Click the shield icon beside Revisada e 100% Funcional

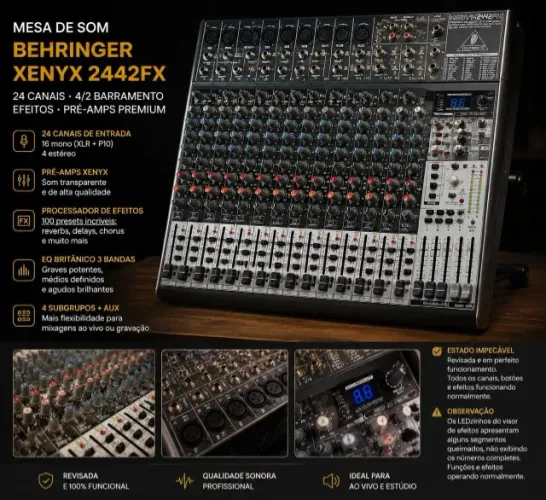coord(46,481)
